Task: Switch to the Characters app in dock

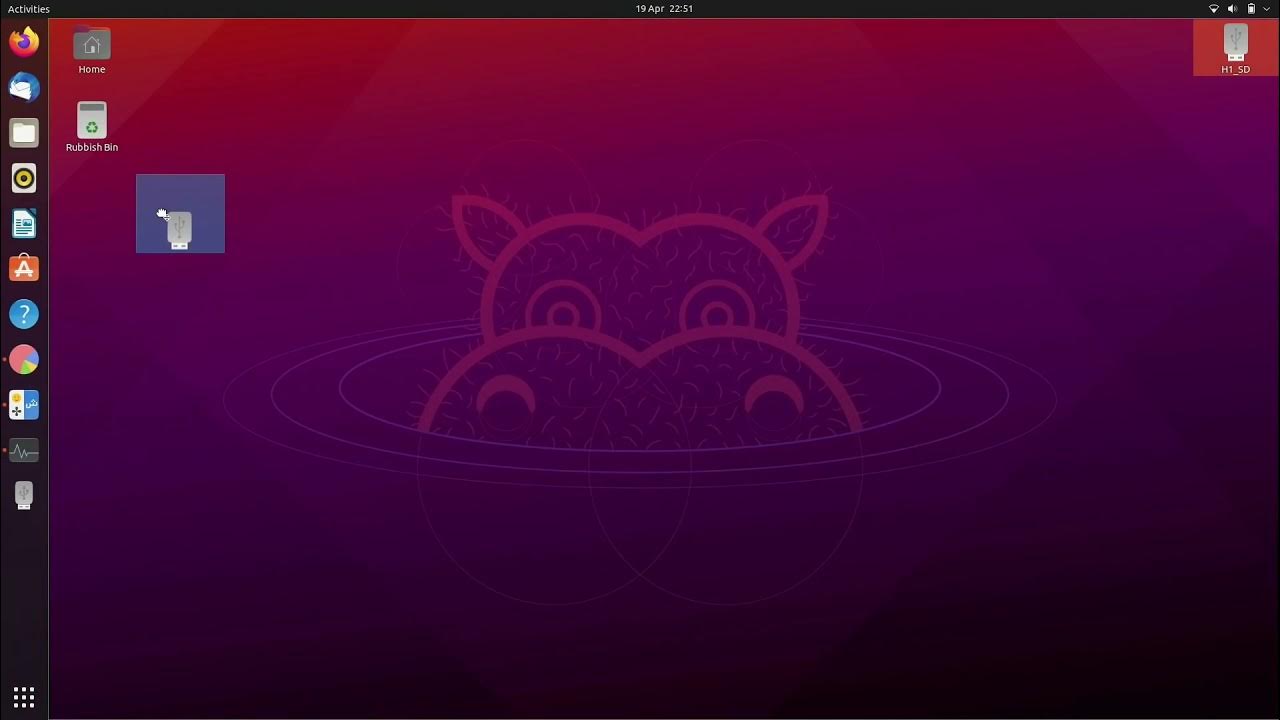Action: [24, 405]
